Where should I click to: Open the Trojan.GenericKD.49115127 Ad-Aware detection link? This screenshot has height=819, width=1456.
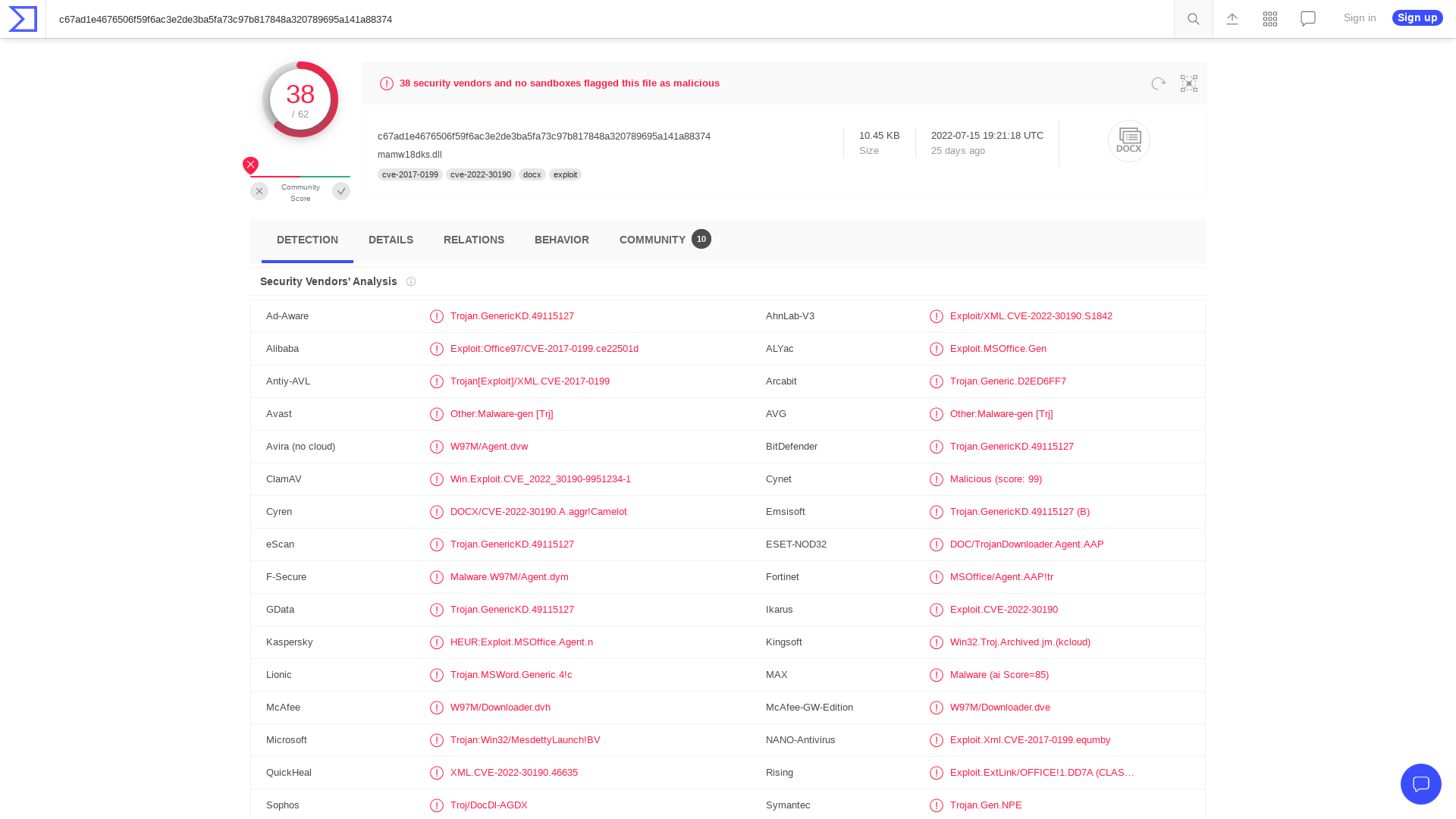[x=512, y=316]
